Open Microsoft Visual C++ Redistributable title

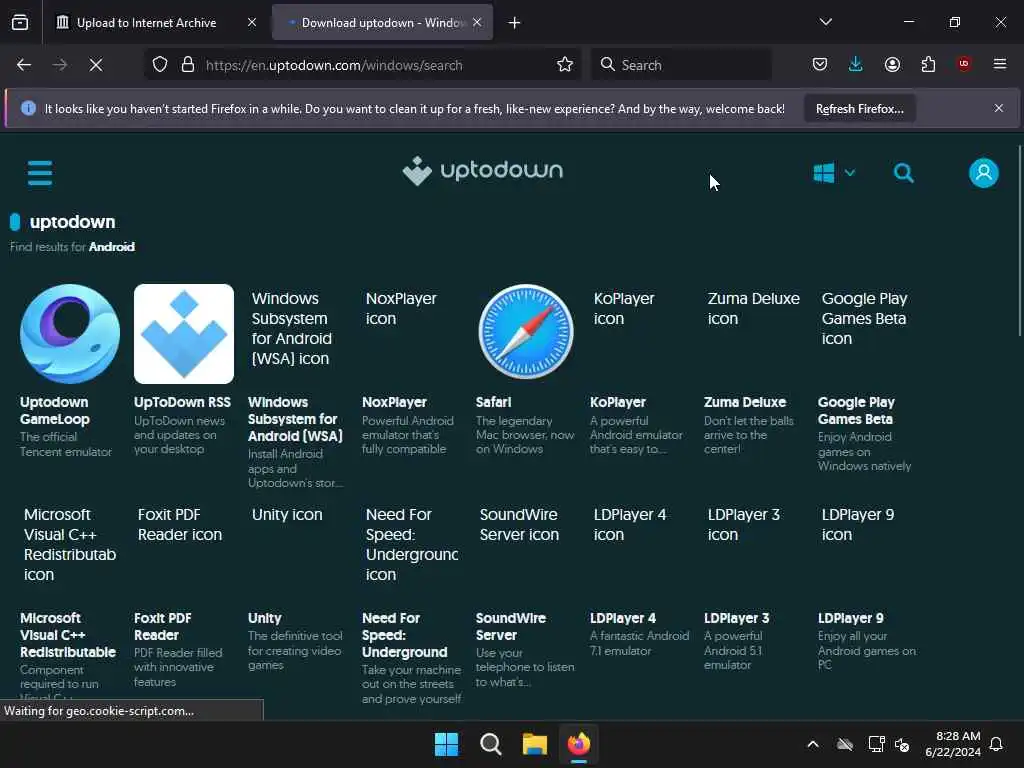[x=68, y=635]
